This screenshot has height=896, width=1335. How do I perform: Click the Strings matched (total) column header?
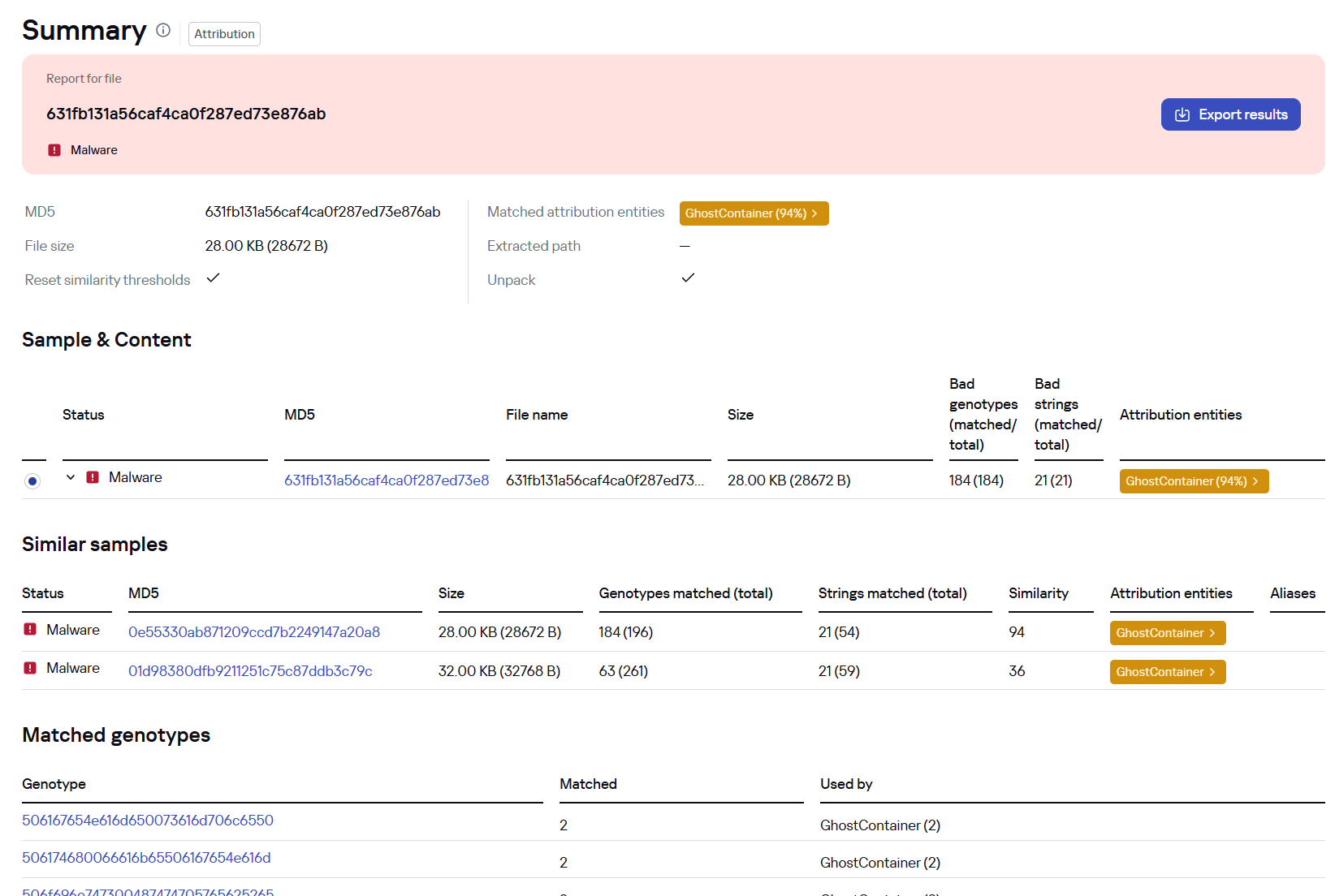point(892,593)
